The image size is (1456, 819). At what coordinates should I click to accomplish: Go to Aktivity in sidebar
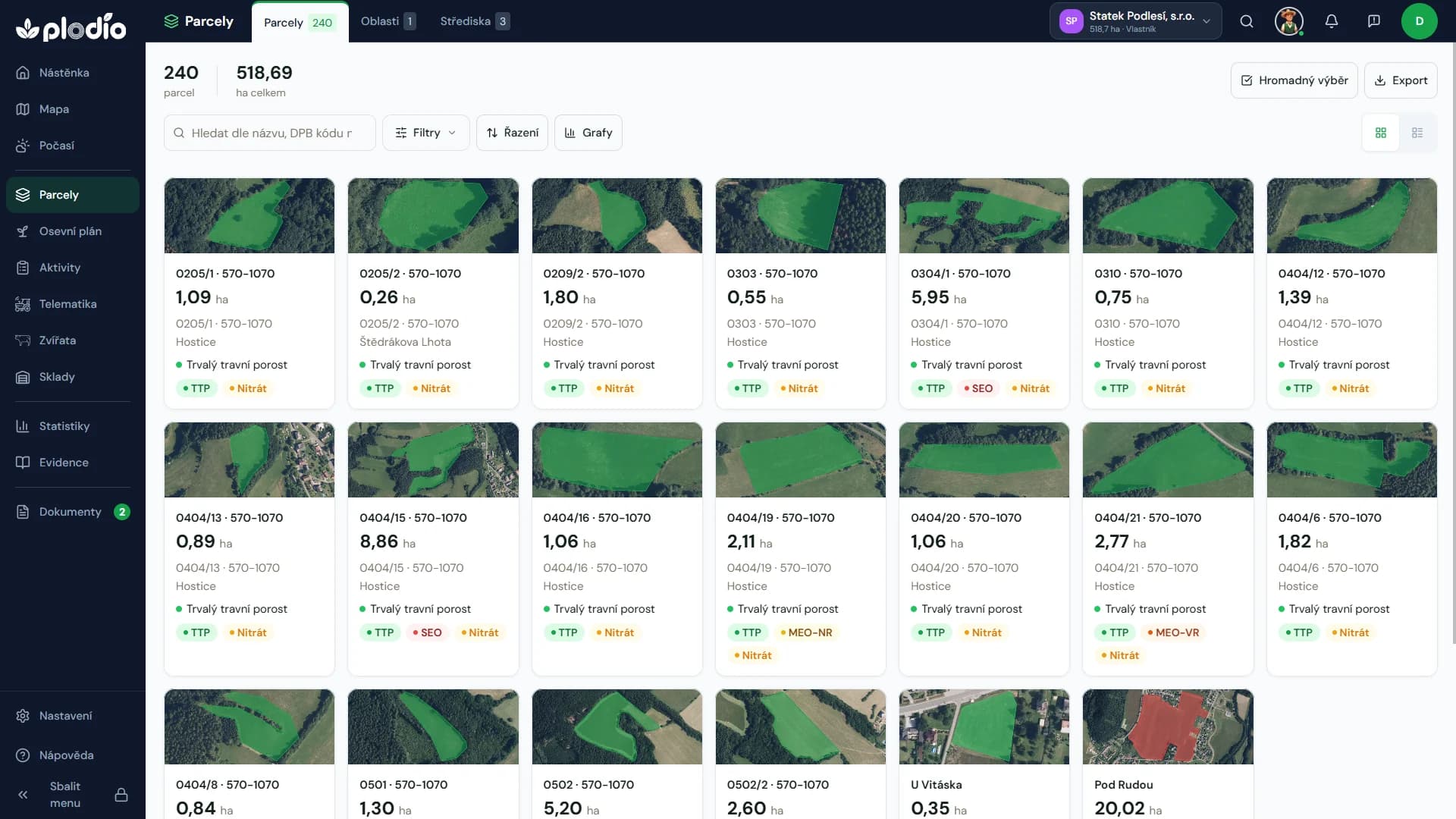pyautogui.click(x=73, y=268)
